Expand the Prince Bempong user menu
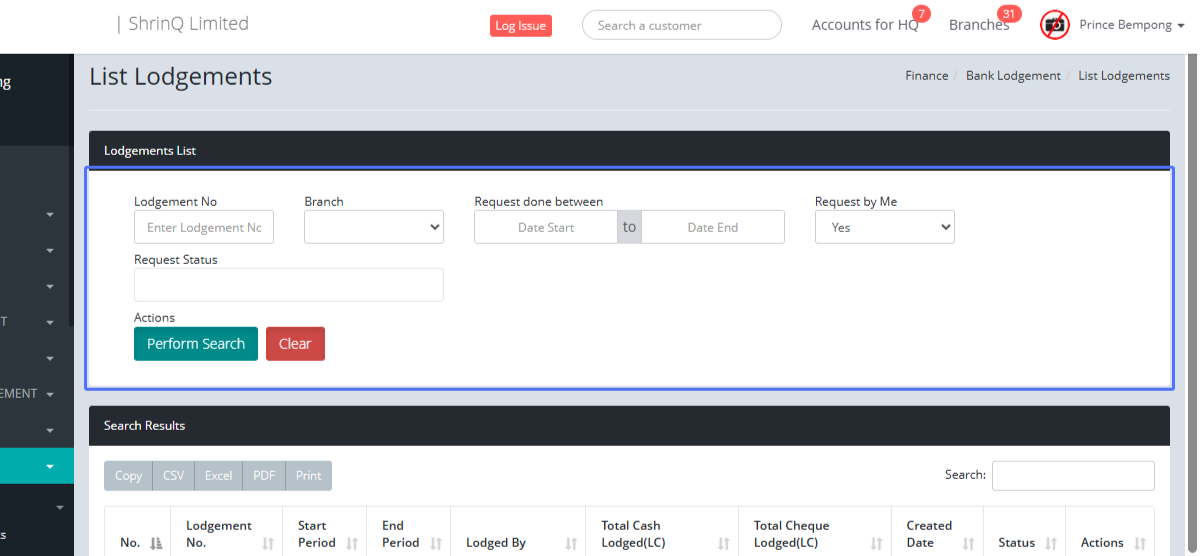Screen dimensions: 1200x556 tap(1131, 25)
